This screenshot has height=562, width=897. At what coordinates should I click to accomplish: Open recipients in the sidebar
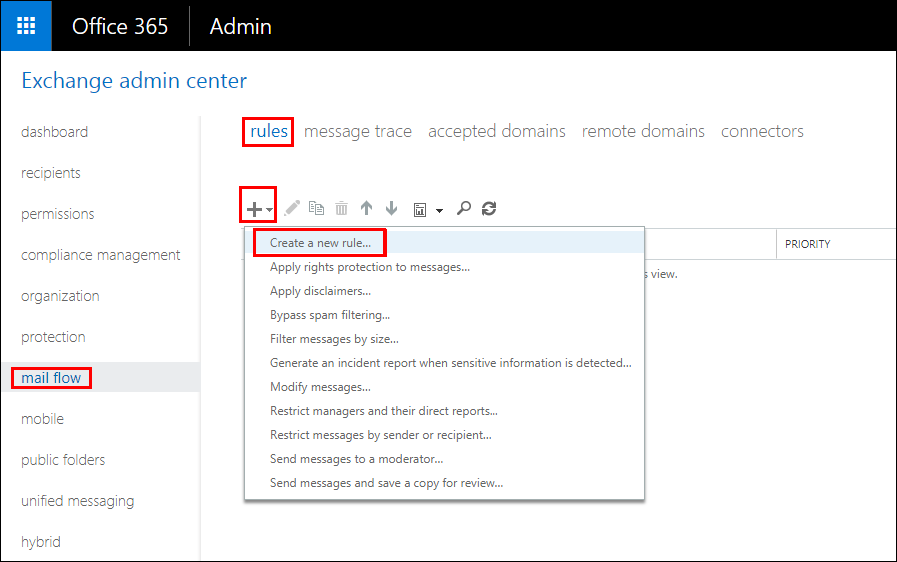coord(50,173)
